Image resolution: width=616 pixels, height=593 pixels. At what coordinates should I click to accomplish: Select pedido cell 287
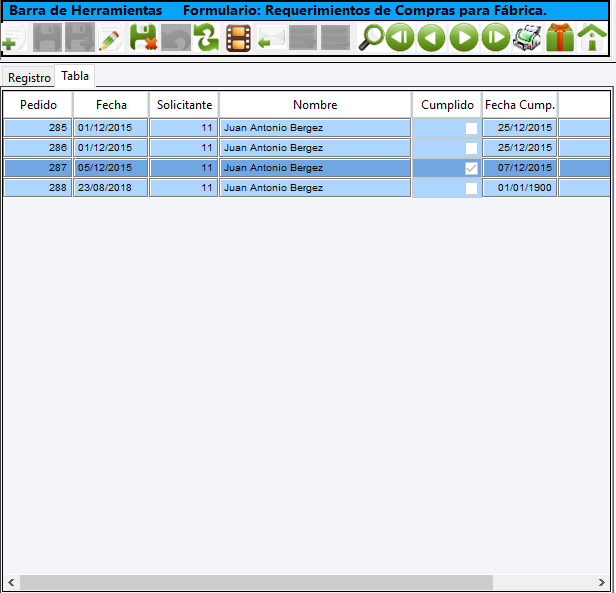click(x=38, y=168)
